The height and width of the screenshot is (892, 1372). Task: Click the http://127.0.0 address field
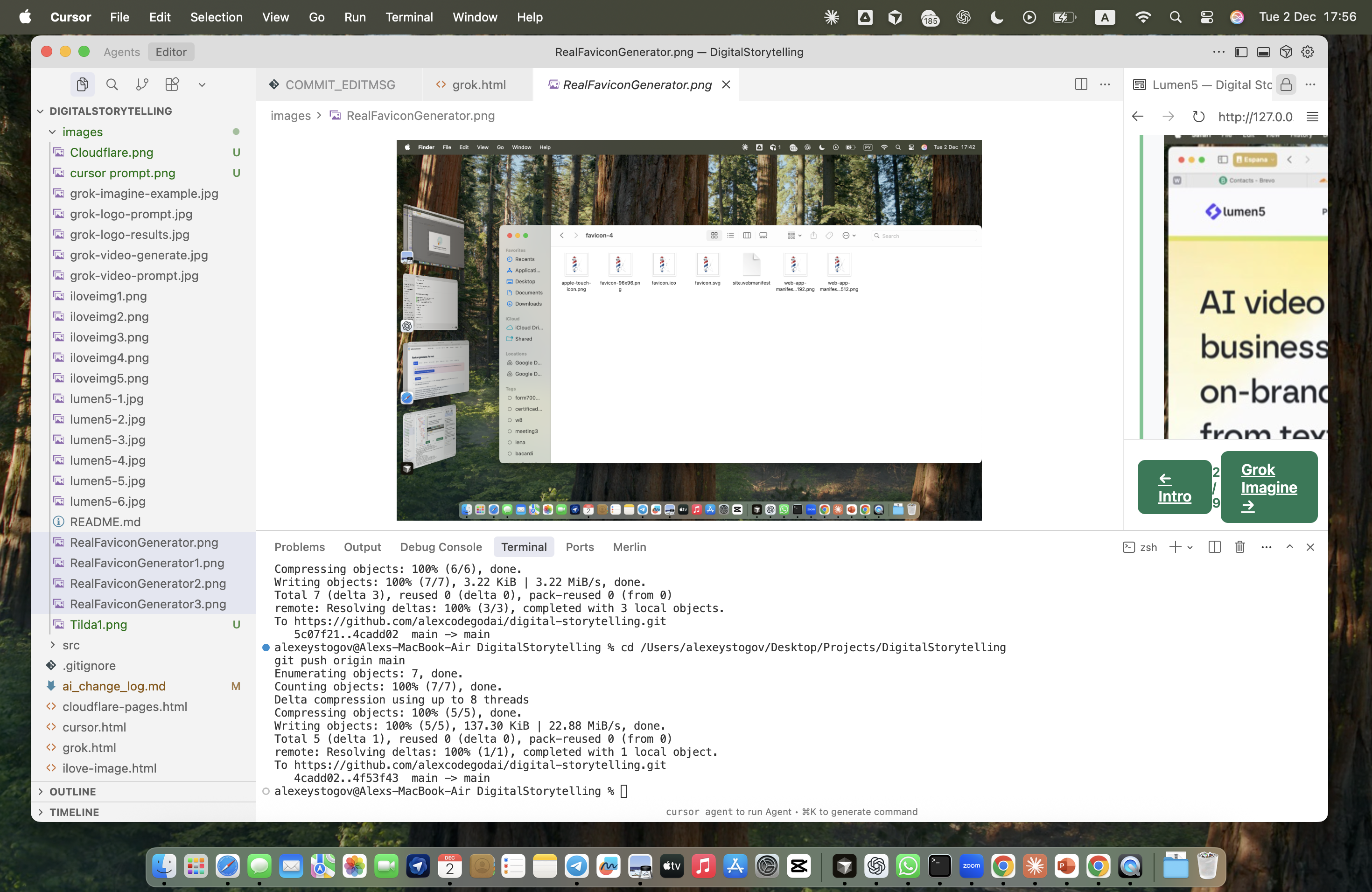coord(1255,117)
